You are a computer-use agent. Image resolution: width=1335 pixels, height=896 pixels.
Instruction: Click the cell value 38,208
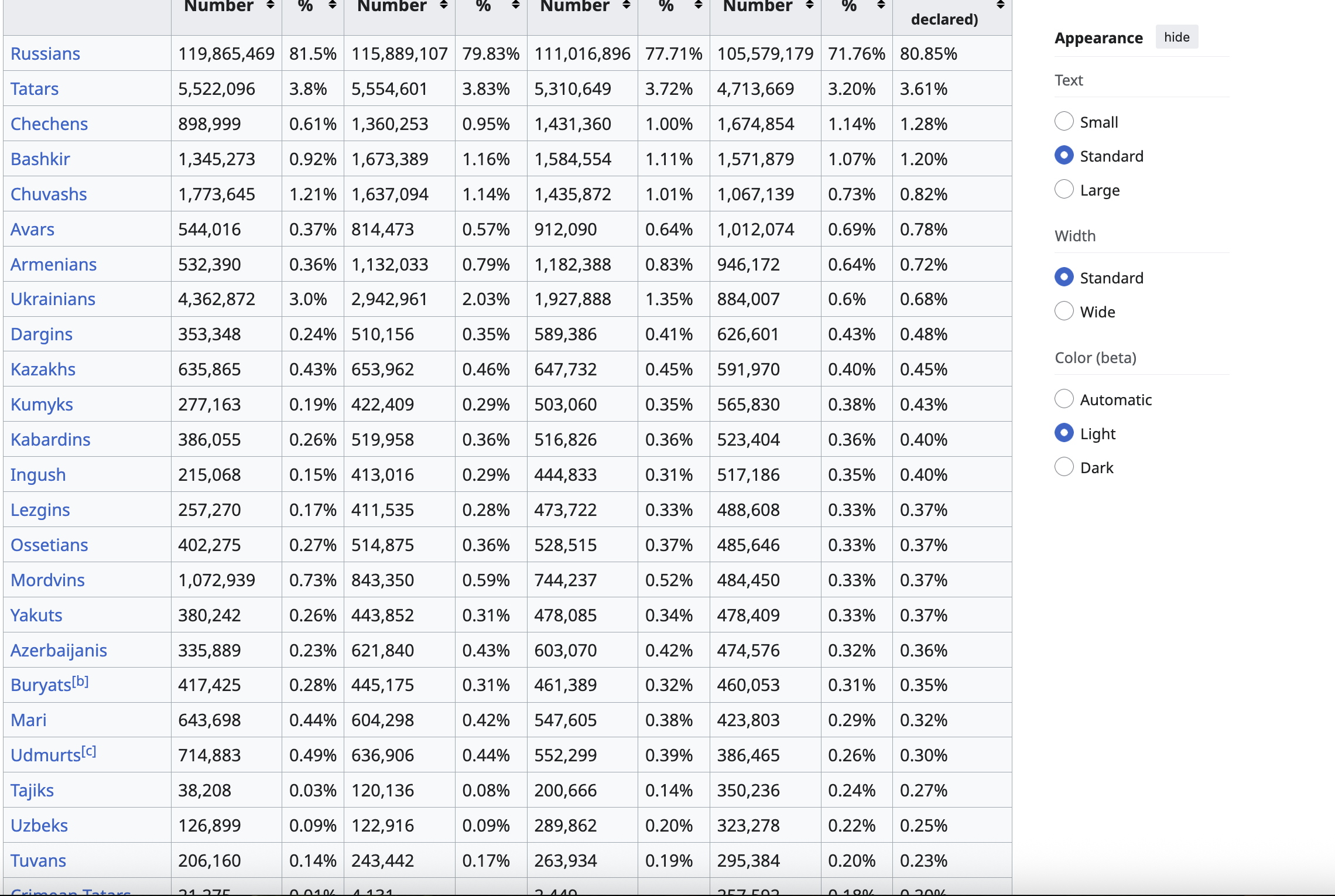click(204, 791)
